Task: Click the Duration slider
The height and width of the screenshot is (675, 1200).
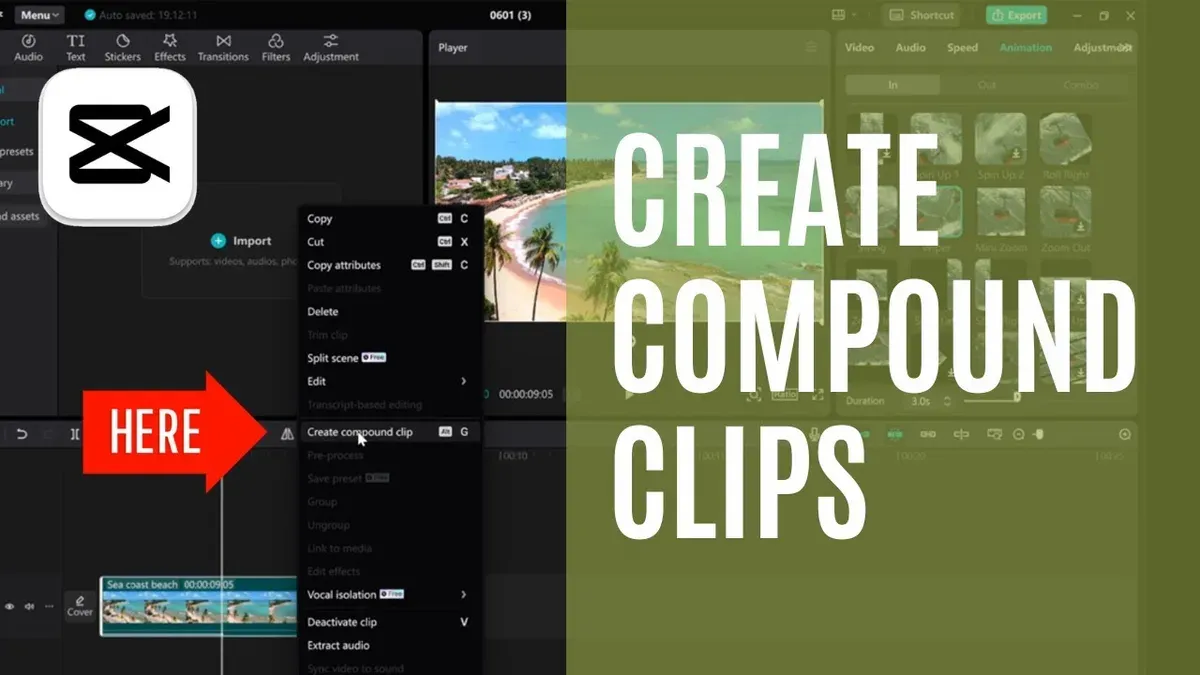Action: 991,400
